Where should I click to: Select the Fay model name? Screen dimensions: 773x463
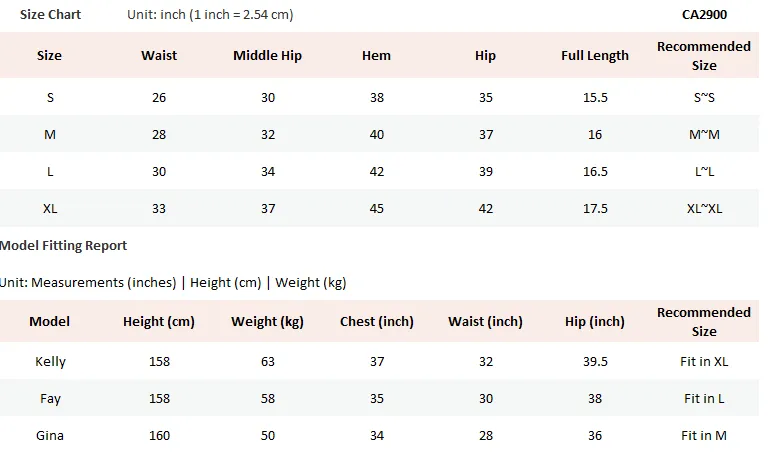pos(50,398)
